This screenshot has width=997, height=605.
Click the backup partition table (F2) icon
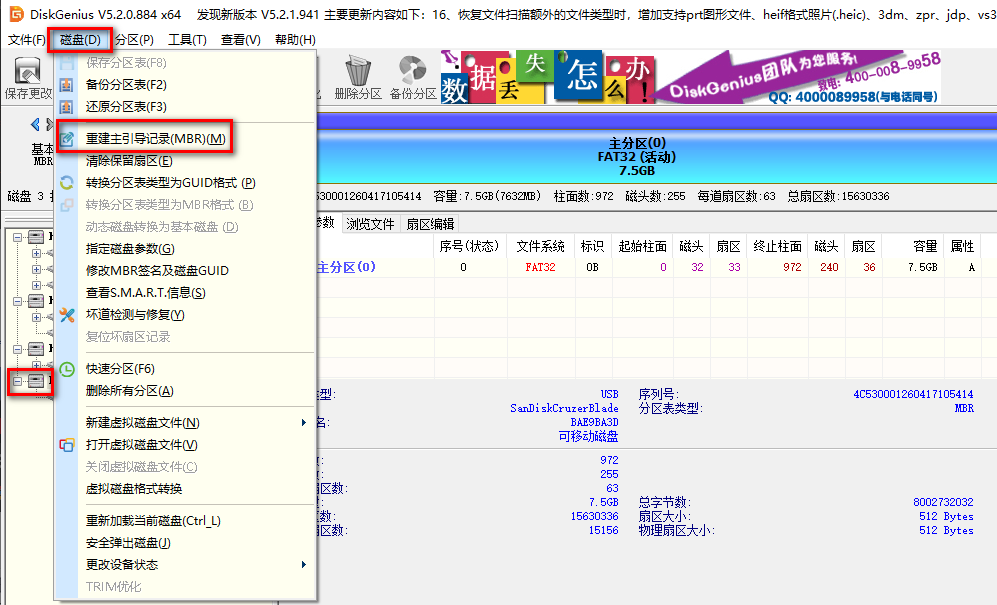click(67, 85)
